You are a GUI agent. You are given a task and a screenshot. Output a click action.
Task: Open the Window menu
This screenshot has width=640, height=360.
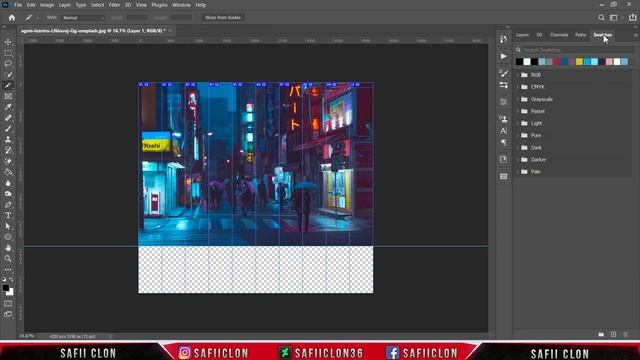(x=181, y=5)
